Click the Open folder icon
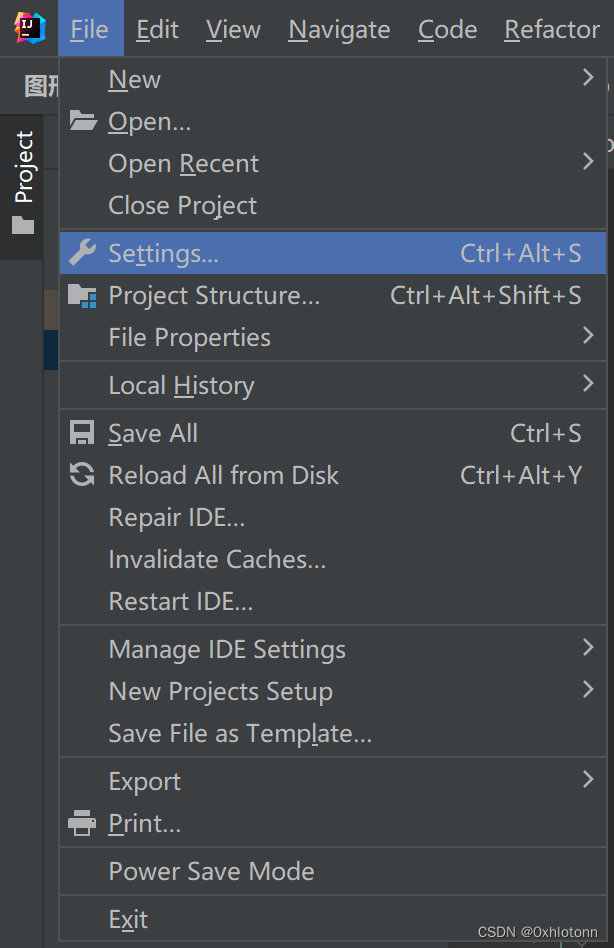The image size is (614, 948). coord(83,121)
